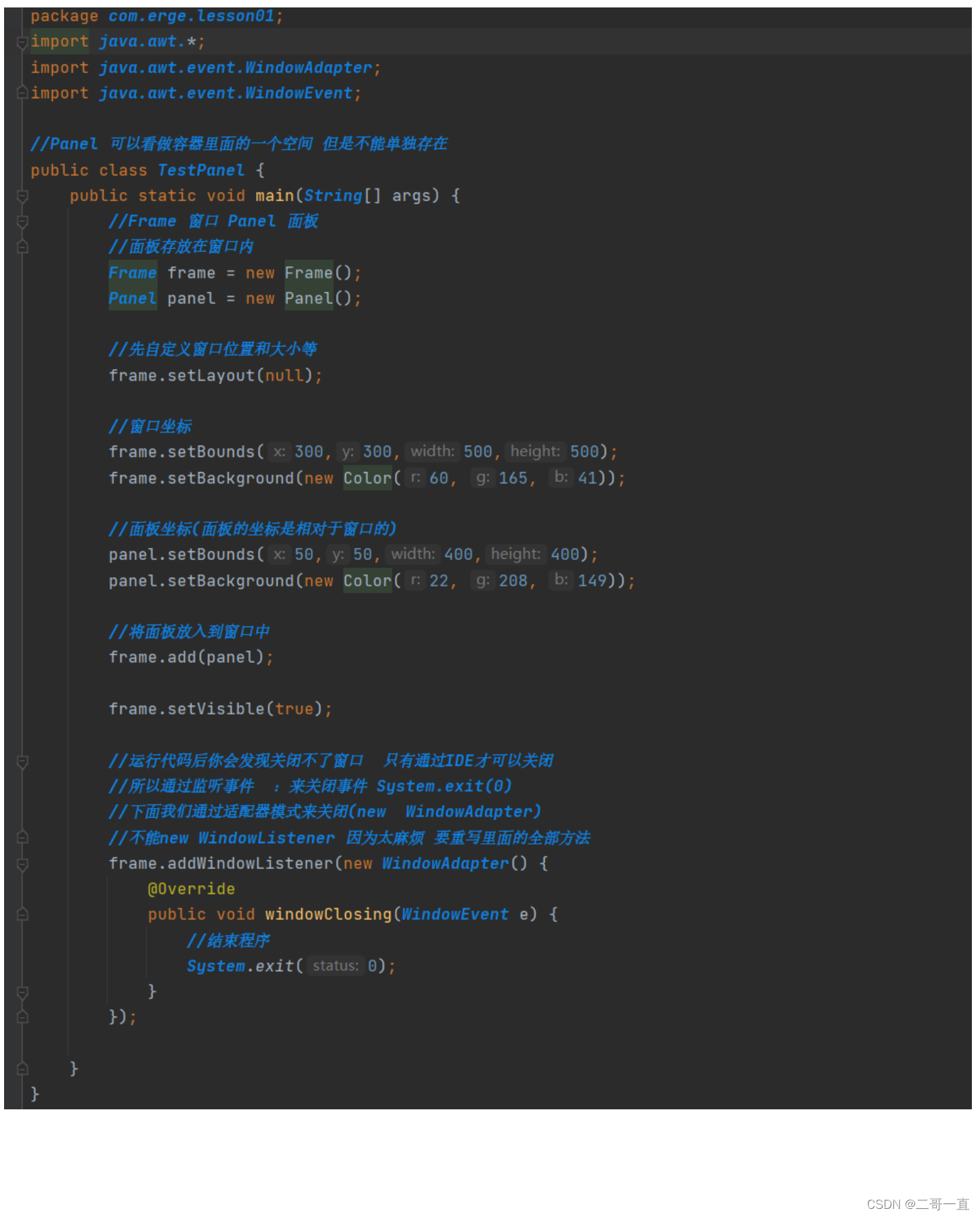Click comment mentioning 'System.exit(0)'

pos(310,786)
